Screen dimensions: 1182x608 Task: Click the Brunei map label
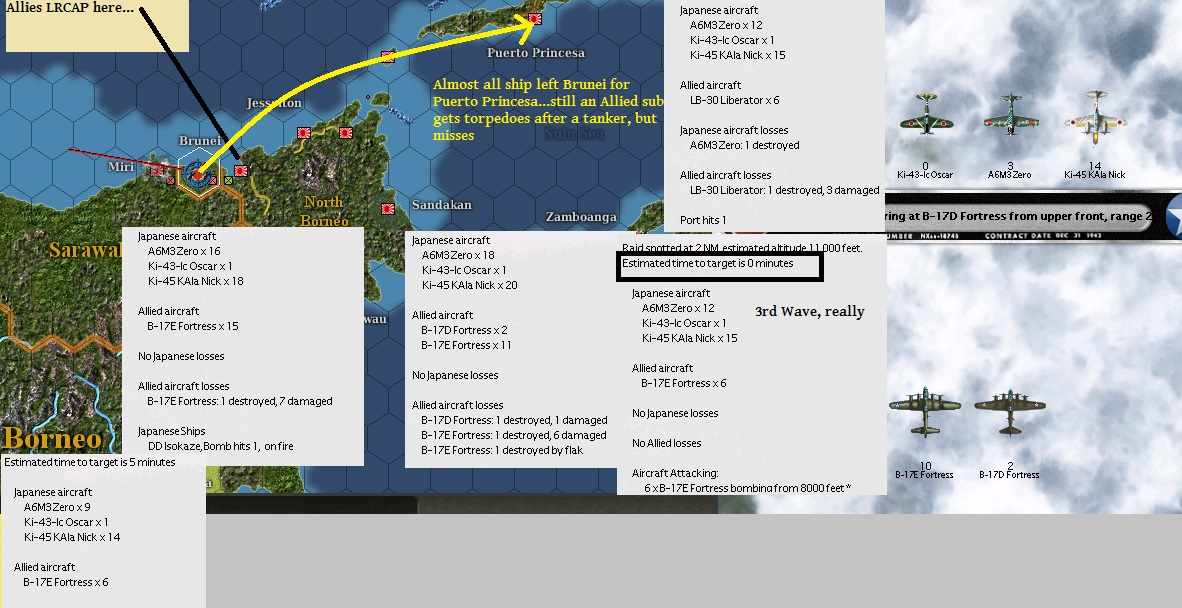200,141
